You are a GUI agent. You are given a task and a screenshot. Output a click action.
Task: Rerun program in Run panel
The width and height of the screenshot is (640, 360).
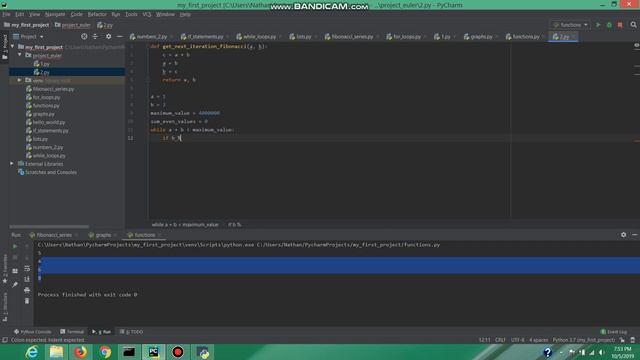(x=15, y=246)
